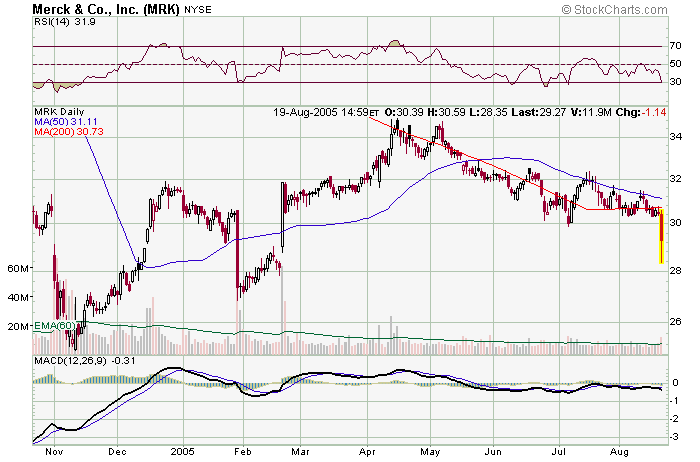Click the V:11.9M volume value
This screenshot has height=462, width=700.
click(591, 112)
